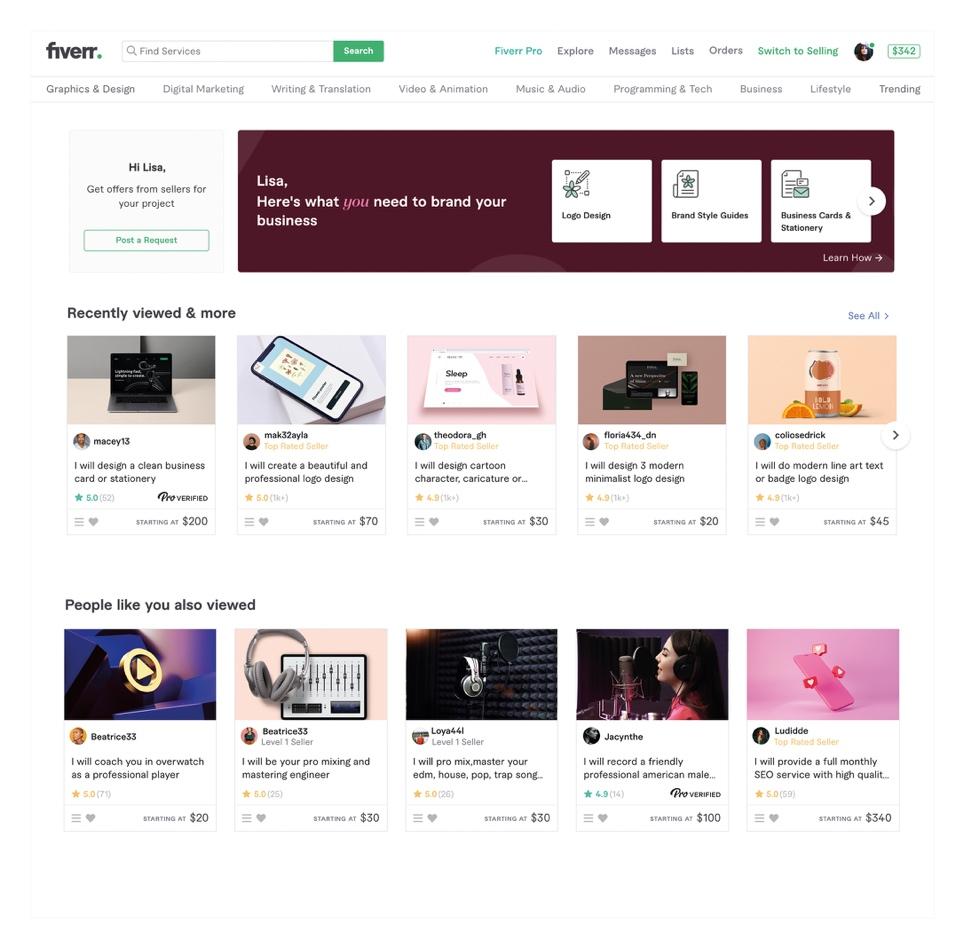The height and width of the screenshot is (948, 964).
Task: Click the $342 balance badge
Action: (904, 51)
